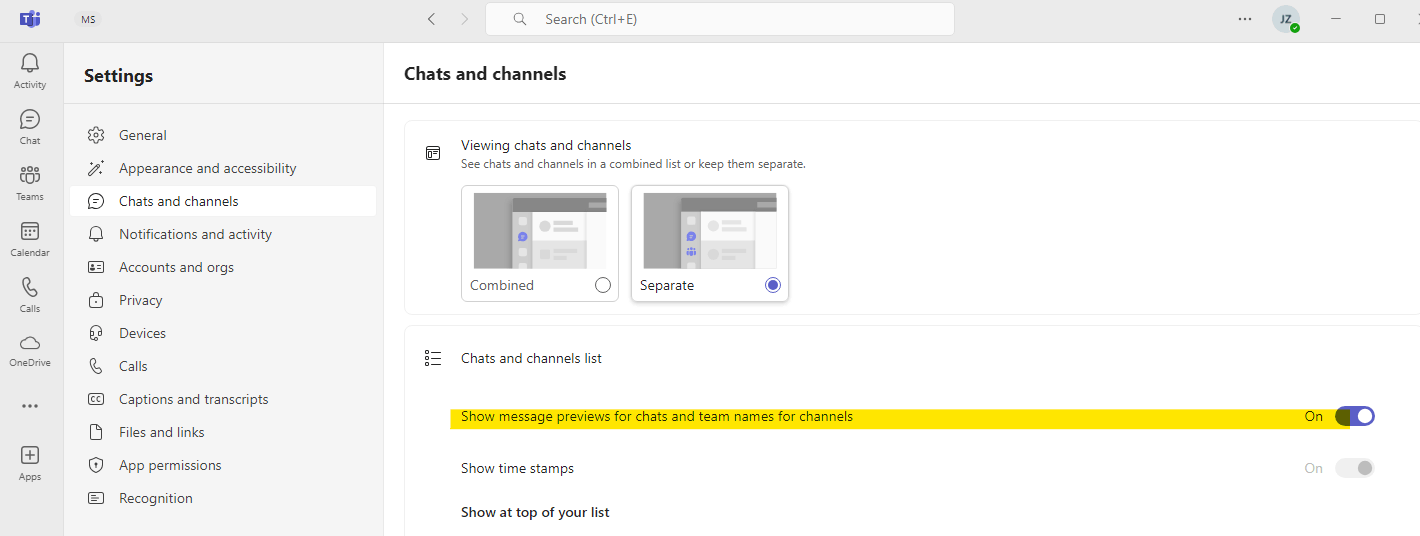Select Chats and channels settings

(223, 201)
